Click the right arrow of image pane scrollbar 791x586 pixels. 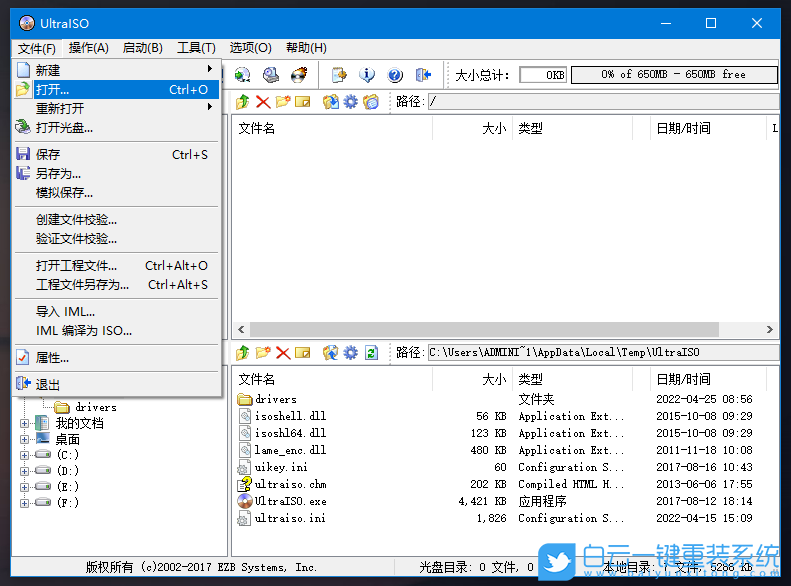coord(769,329)
